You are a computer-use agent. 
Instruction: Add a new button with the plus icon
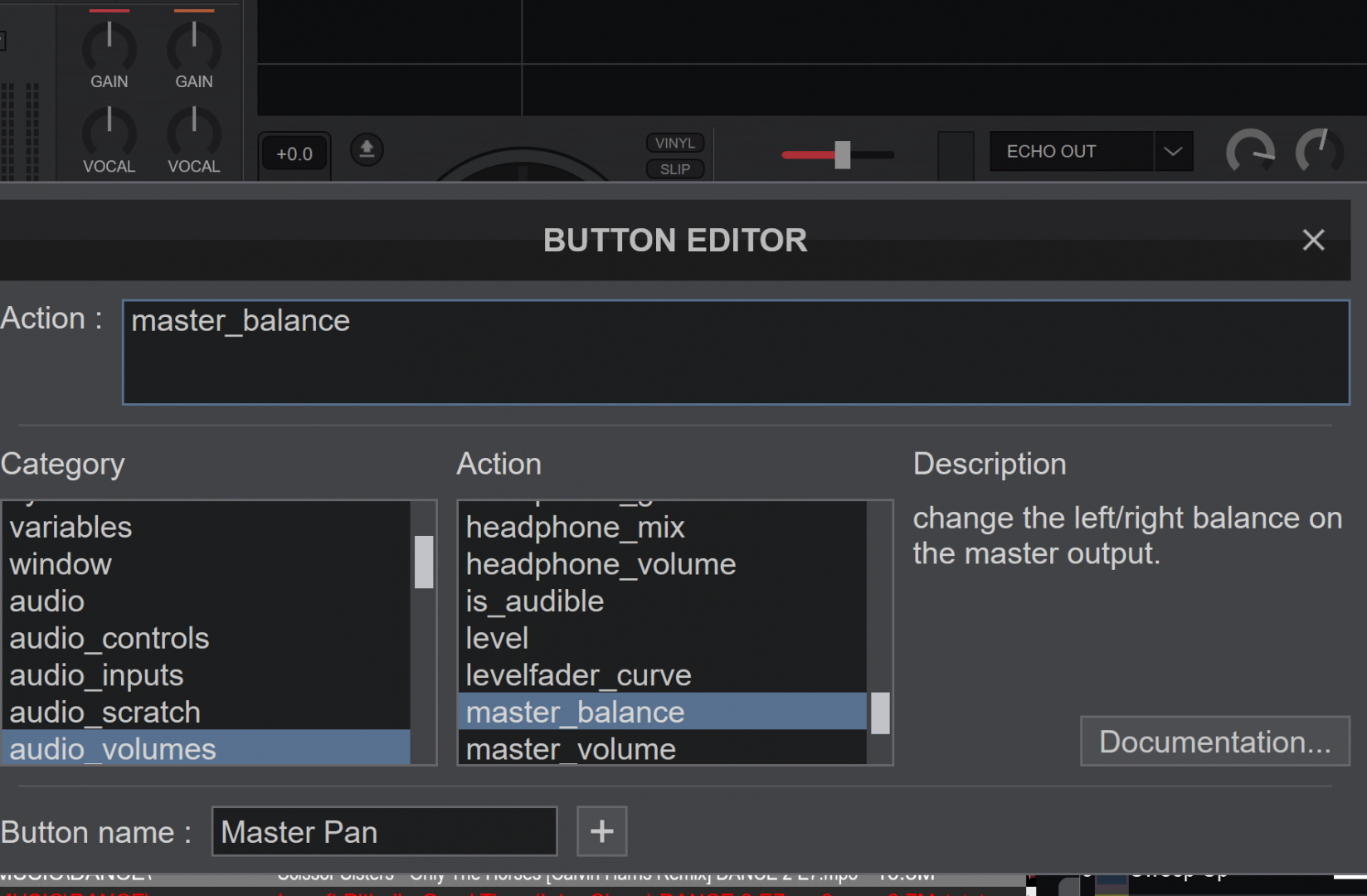601,831
